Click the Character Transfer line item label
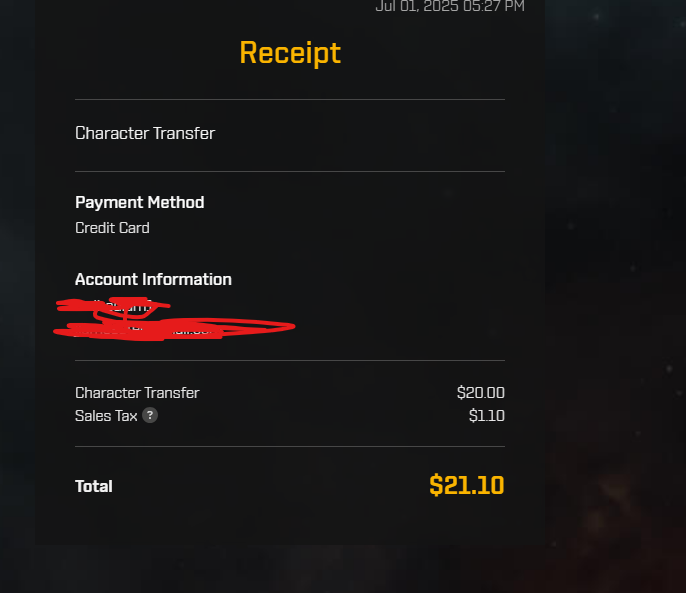The width and height of the screenshot is (686, 593). click(x=137, y=393)
